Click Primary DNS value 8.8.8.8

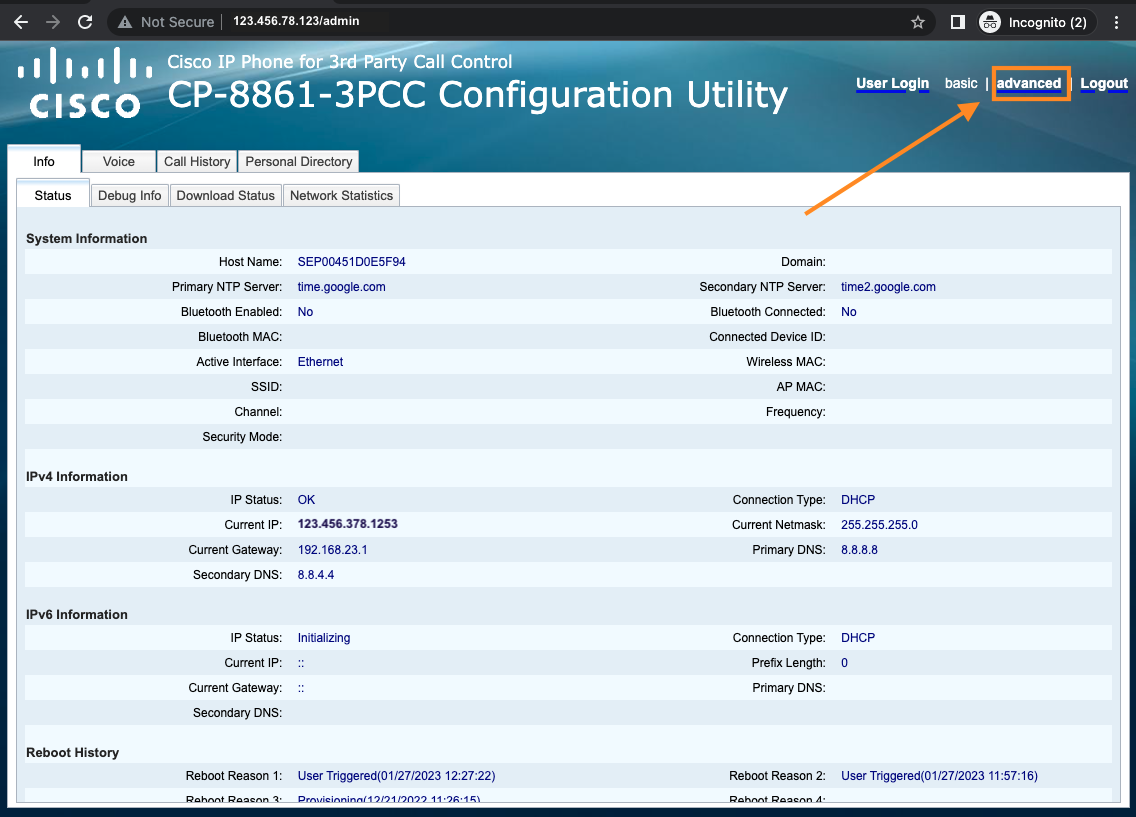(x=859, y=550)
